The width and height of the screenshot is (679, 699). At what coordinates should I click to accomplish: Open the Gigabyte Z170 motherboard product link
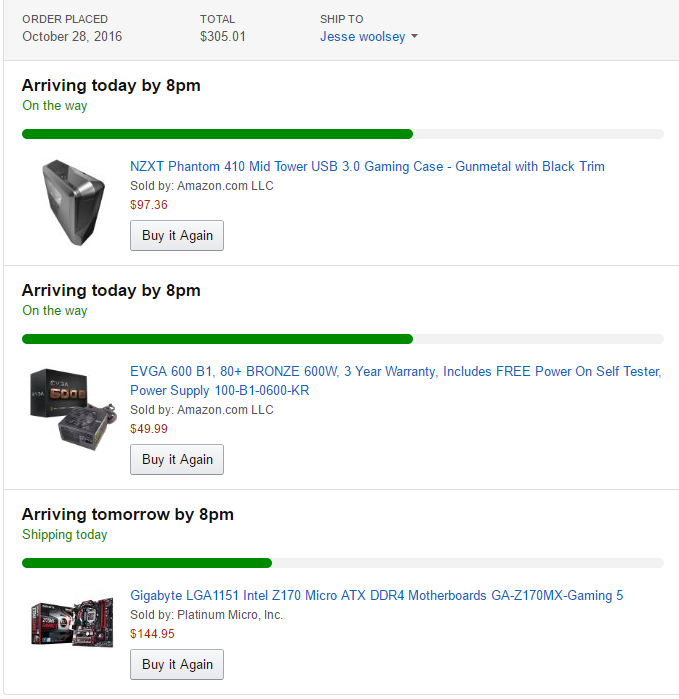tap(376, 595)
